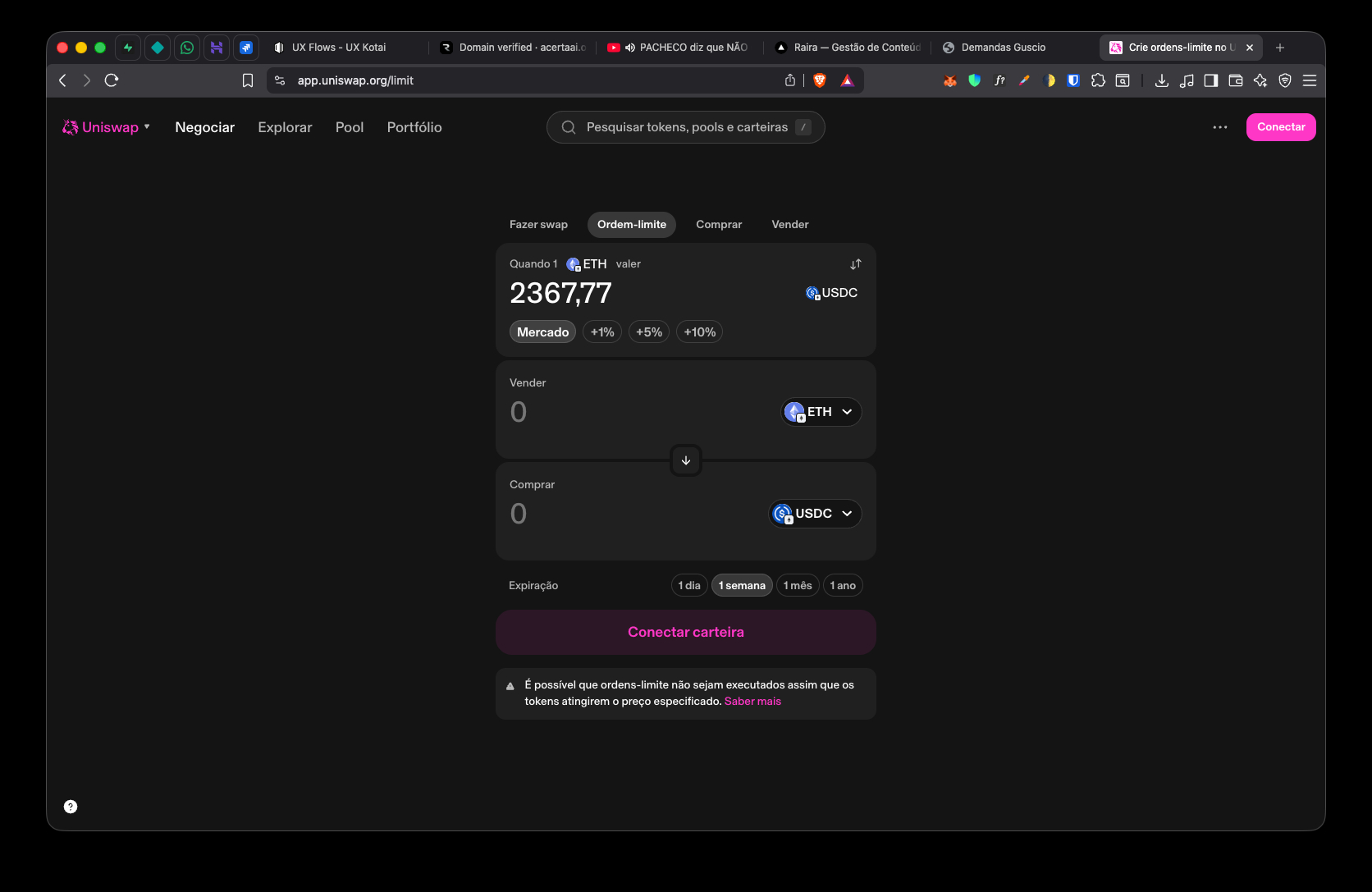
Task: Bookmark this page with the bookmark icon
Action: (x=248, y=80)
